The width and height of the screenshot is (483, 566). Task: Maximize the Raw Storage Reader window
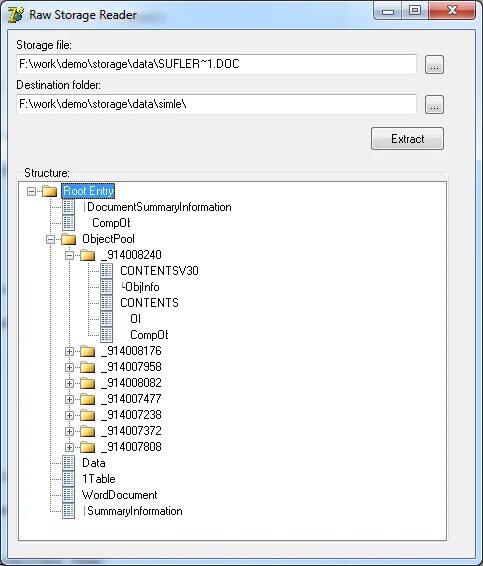point(415,11)
